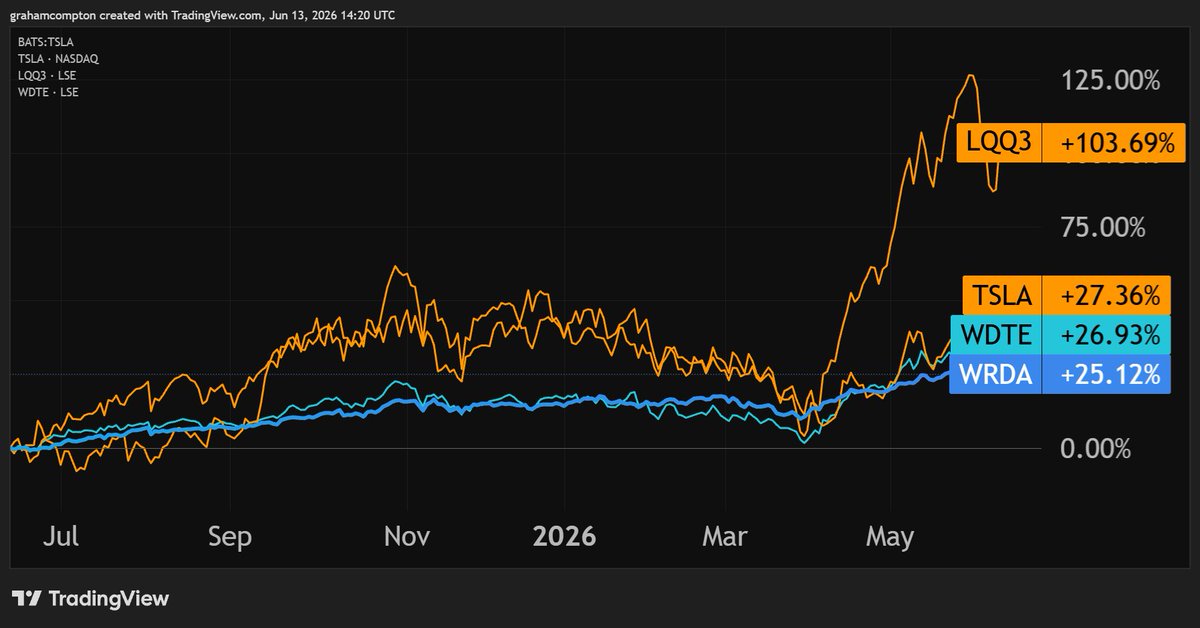This screenshot has width=1200, height=628.
Task: Click the Jul time axis label
Action: [61, 537]
